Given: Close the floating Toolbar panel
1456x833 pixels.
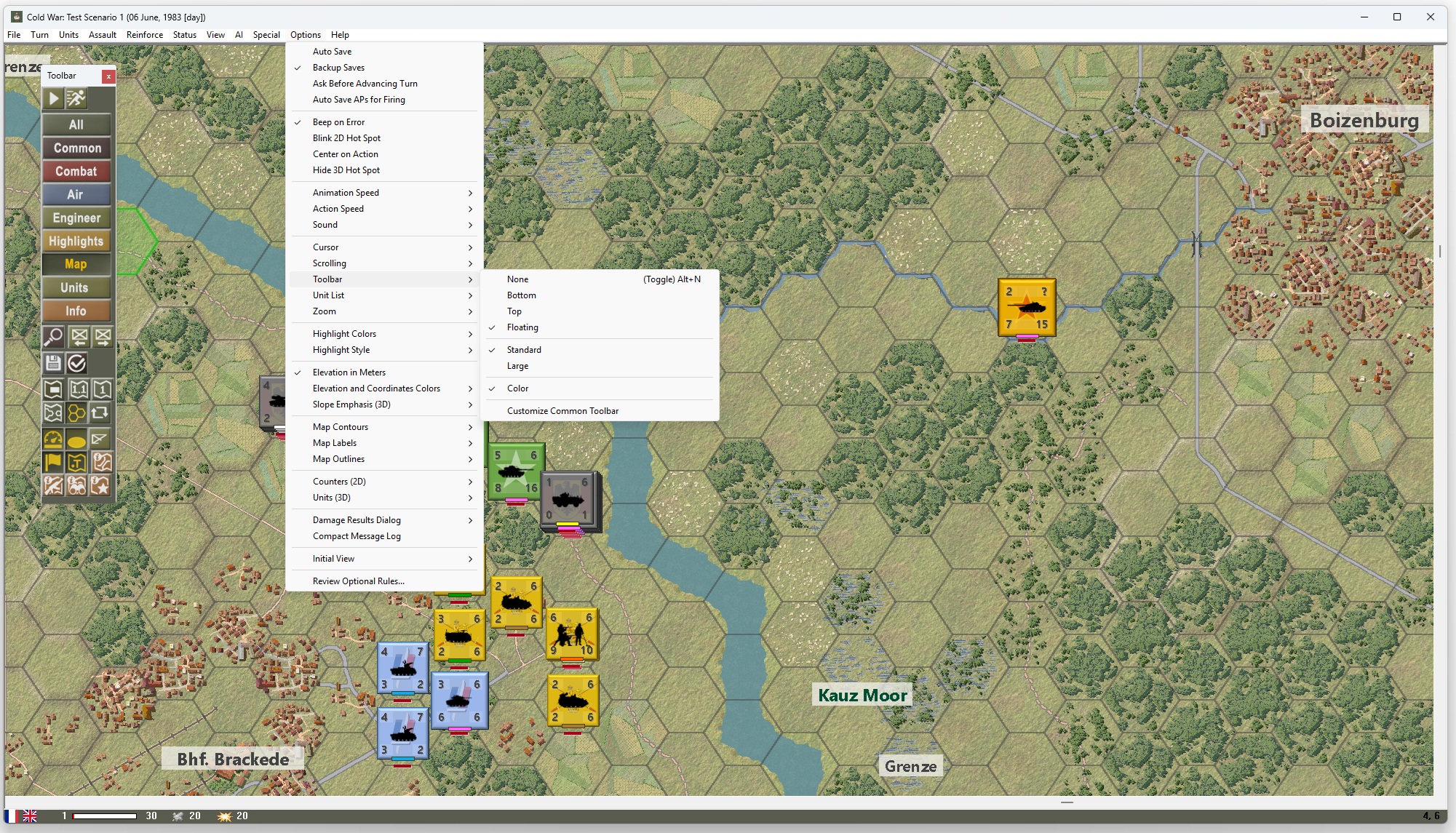Looking at the screenshot, I should click(108, 76).
